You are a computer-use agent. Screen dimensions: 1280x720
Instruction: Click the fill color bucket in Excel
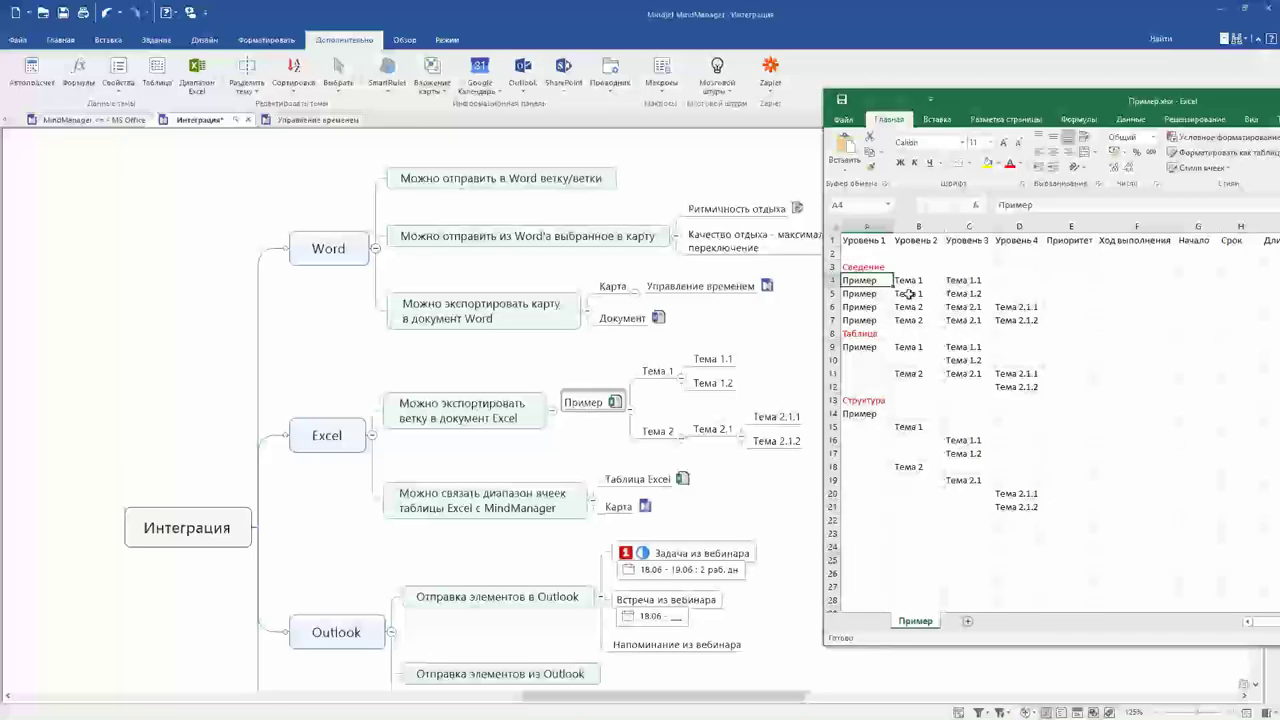[x=987, y=163]
